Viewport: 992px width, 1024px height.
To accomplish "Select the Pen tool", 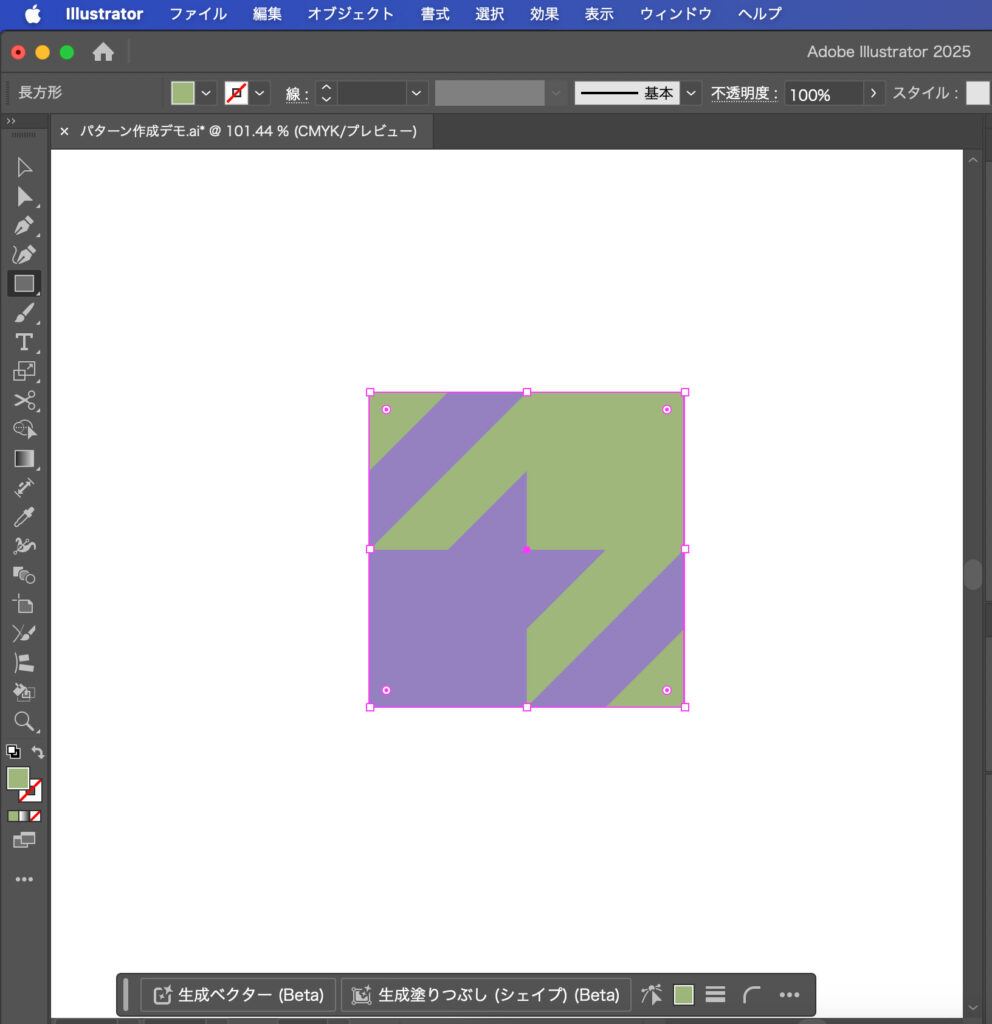I will 24,226.
